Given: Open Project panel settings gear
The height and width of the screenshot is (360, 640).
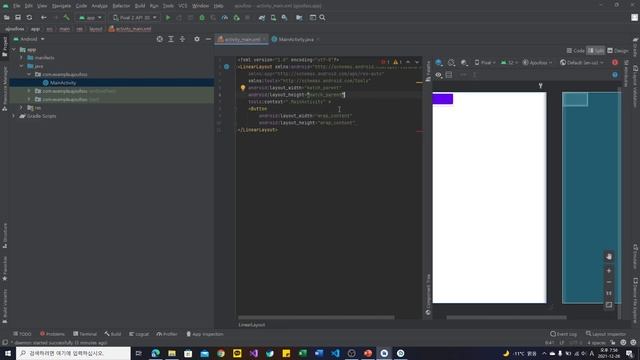Looking at the screenshot, I should coord(197,39).
